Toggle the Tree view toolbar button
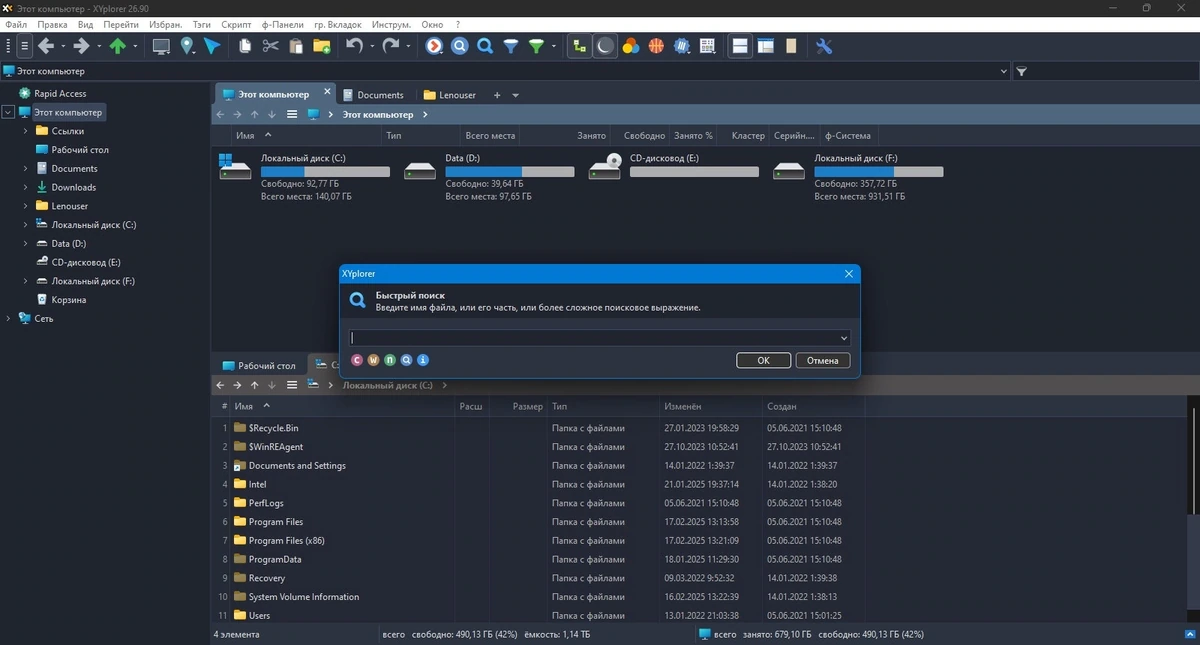The image size is (1200, 645). (579, 46)
